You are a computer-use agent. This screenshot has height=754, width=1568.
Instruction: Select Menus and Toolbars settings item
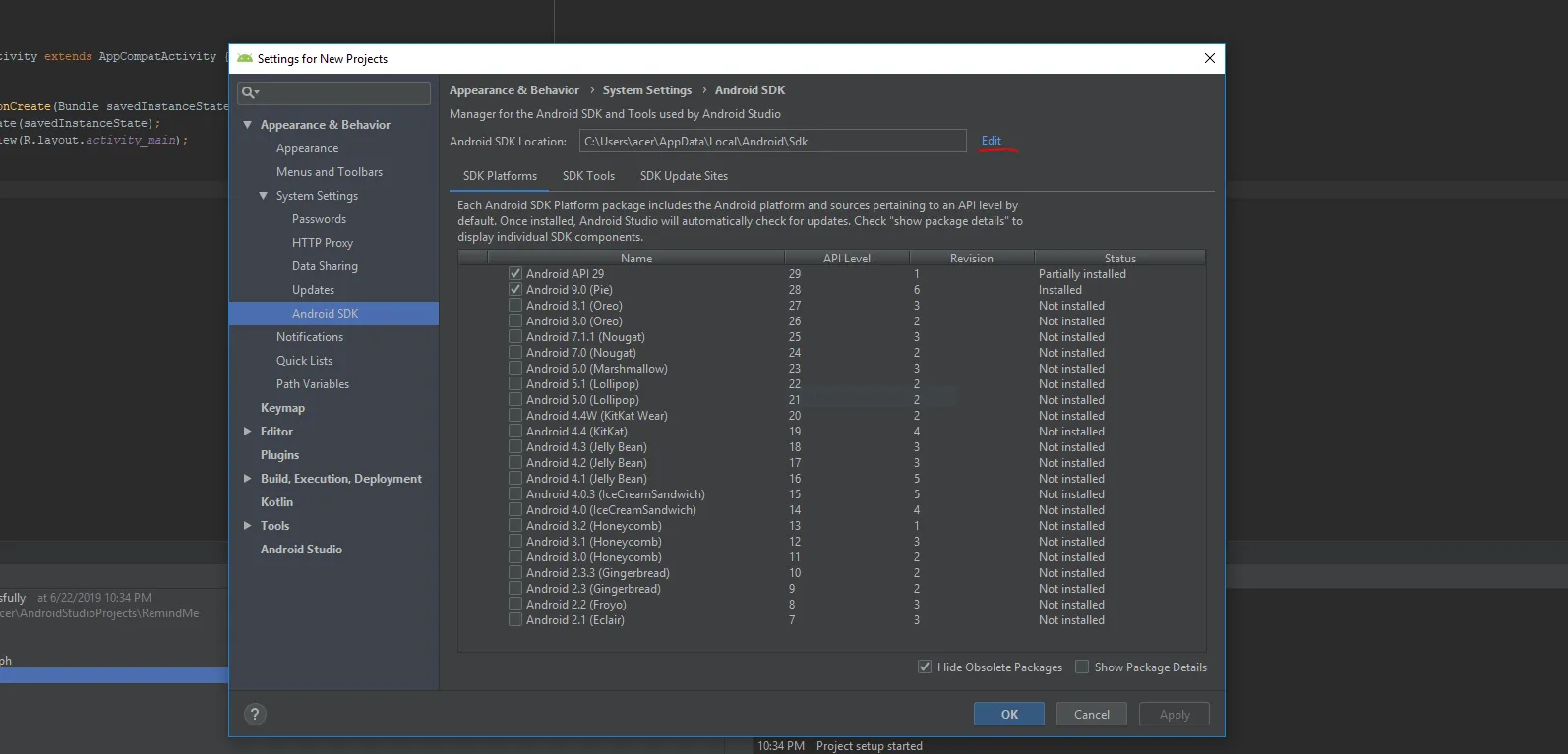(330, 172)
